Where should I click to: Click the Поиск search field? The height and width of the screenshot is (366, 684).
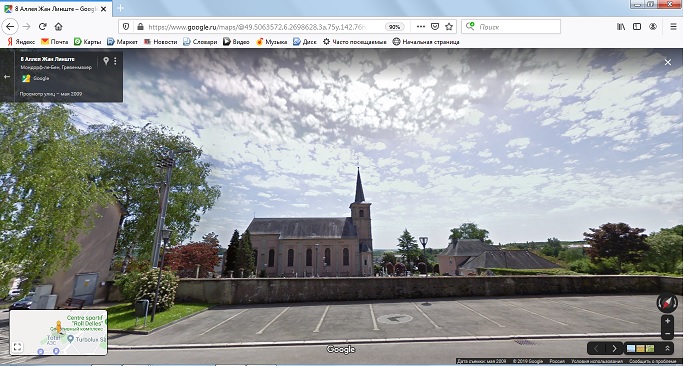pos(511,27)
